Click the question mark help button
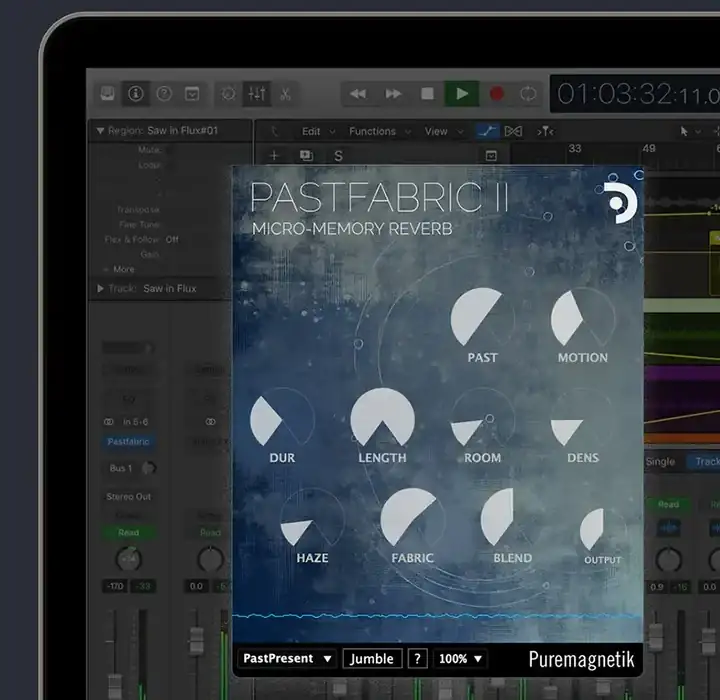720x700 pixels. click(x=417, y=658)
